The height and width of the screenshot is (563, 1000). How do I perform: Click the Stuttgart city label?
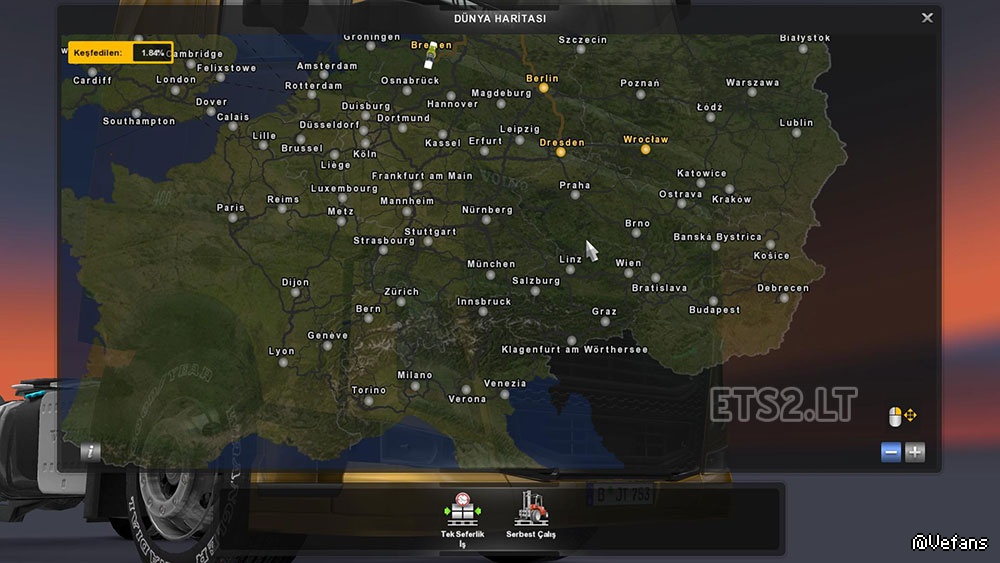tap(430, 231)
